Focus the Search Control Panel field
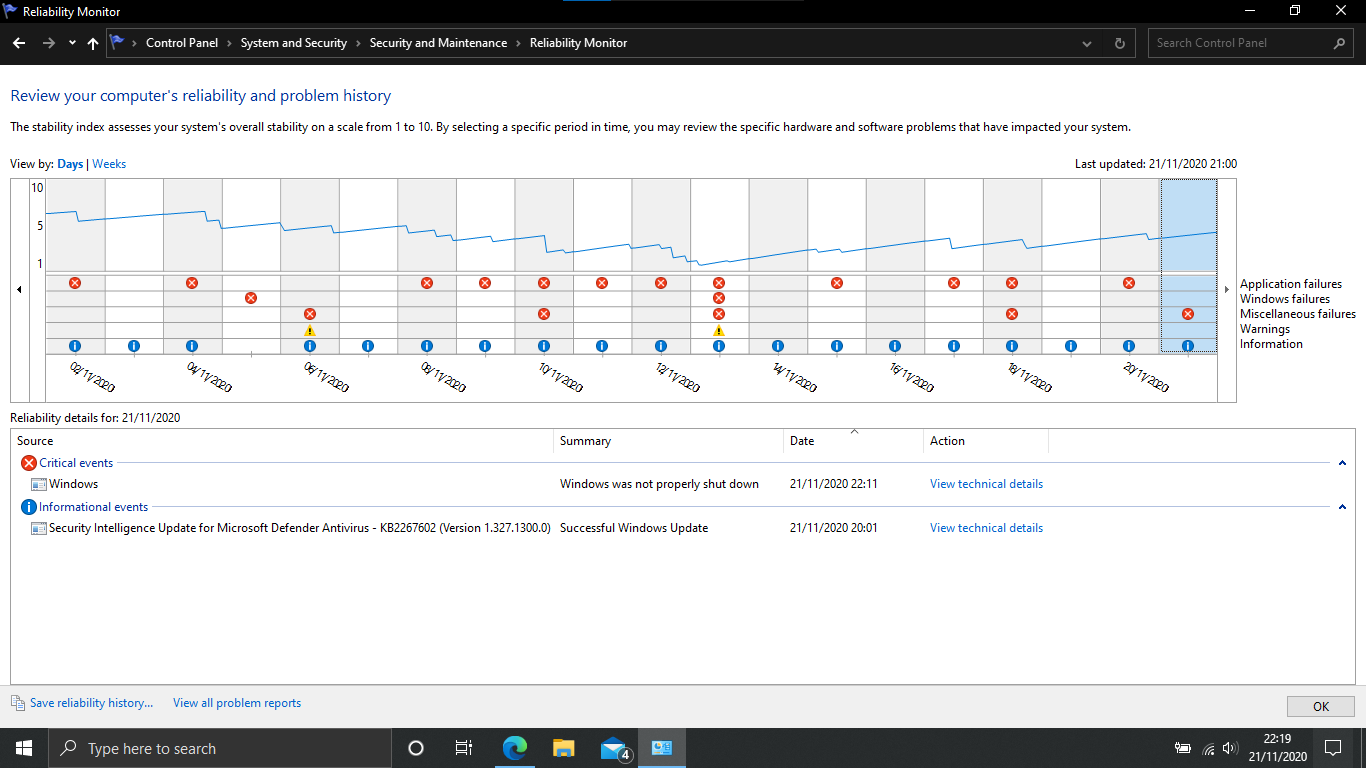The width and height of the screenshot is (1366, 768). tap(1240, 43)
